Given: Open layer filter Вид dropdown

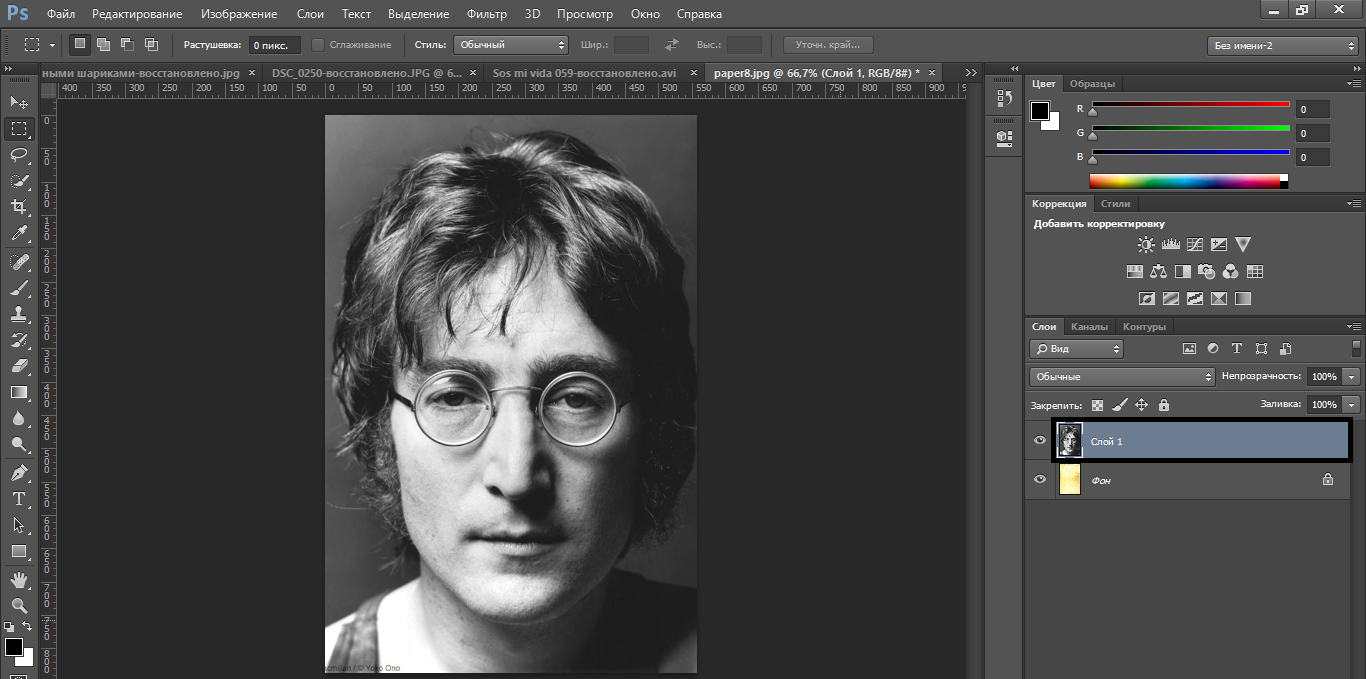Looking at the screenshot, I should point(1076,349).
